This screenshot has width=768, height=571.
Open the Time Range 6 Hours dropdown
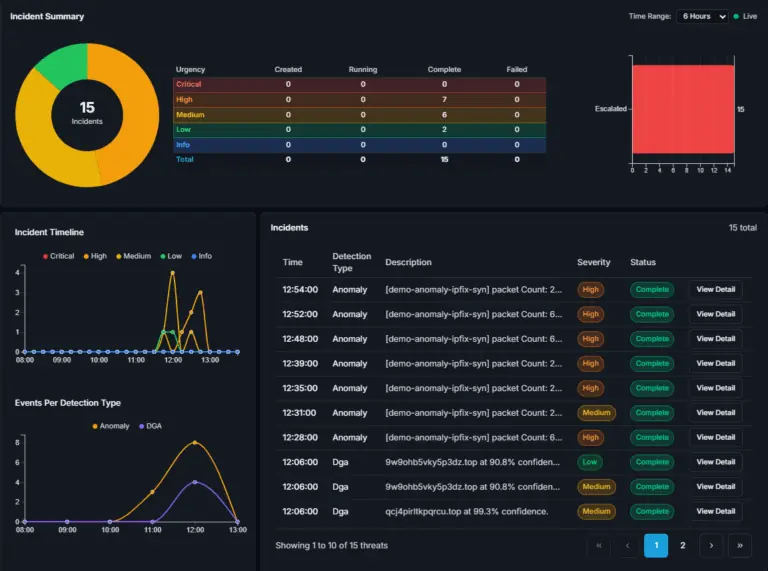point(702,16)
